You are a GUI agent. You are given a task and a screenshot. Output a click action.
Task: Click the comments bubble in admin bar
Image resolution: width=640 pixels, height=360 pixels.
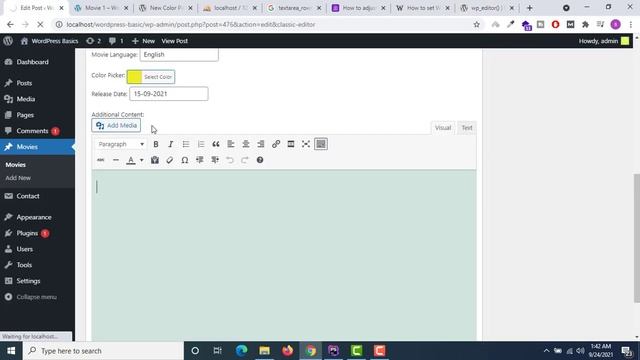pyautogui.click(x=116, y=41)
